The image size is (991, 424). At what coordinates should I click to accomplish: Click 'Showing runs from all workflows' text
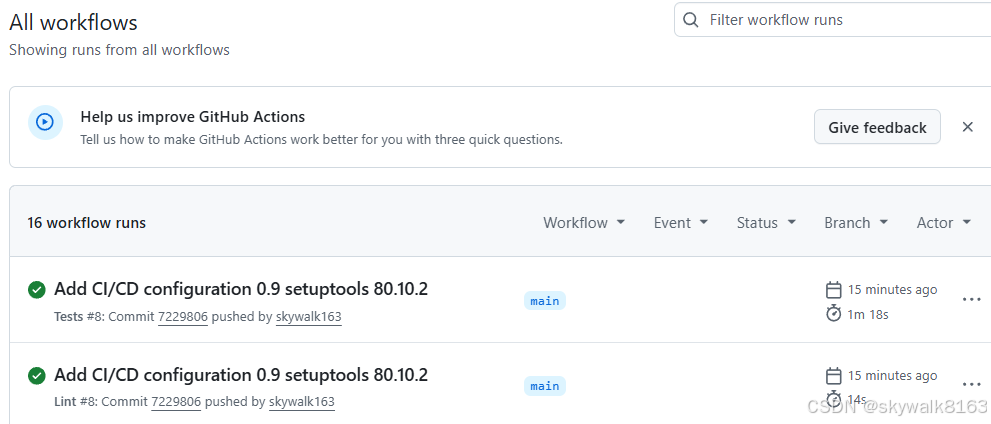119,50
